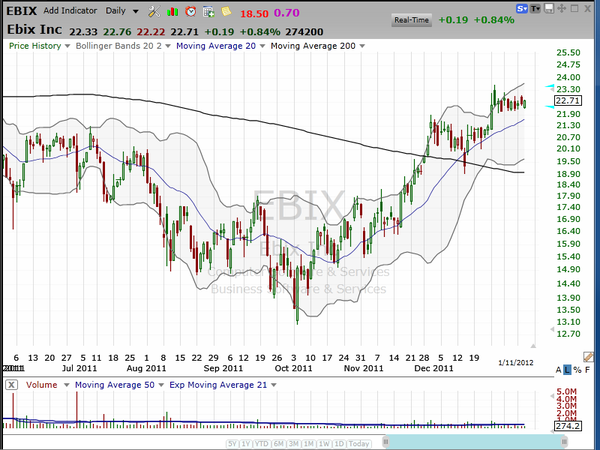600x450 pixels.
Task: Click the Price History label
Action: coord(35,46)
